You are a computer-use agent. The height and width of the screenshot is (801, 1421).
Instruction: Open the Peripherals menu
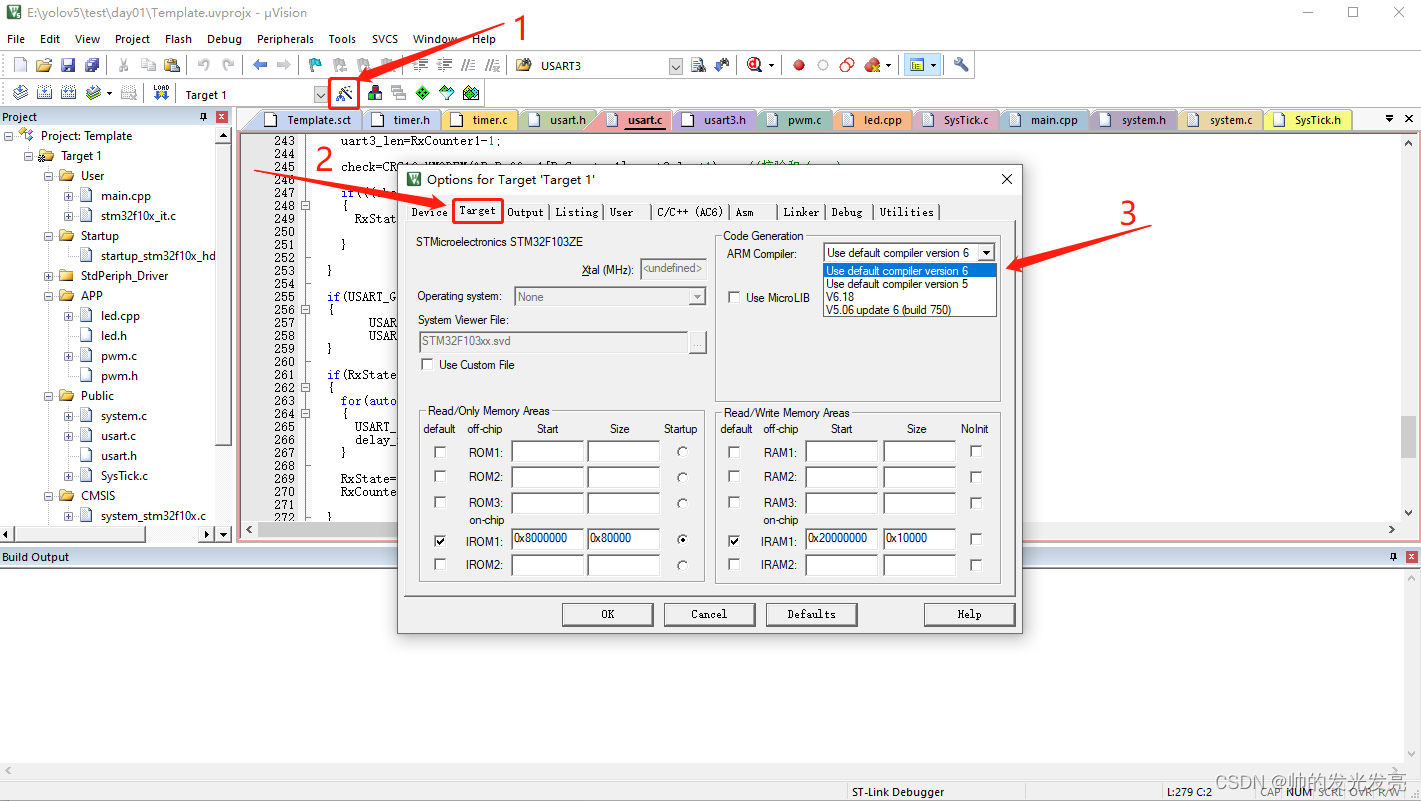285,39
